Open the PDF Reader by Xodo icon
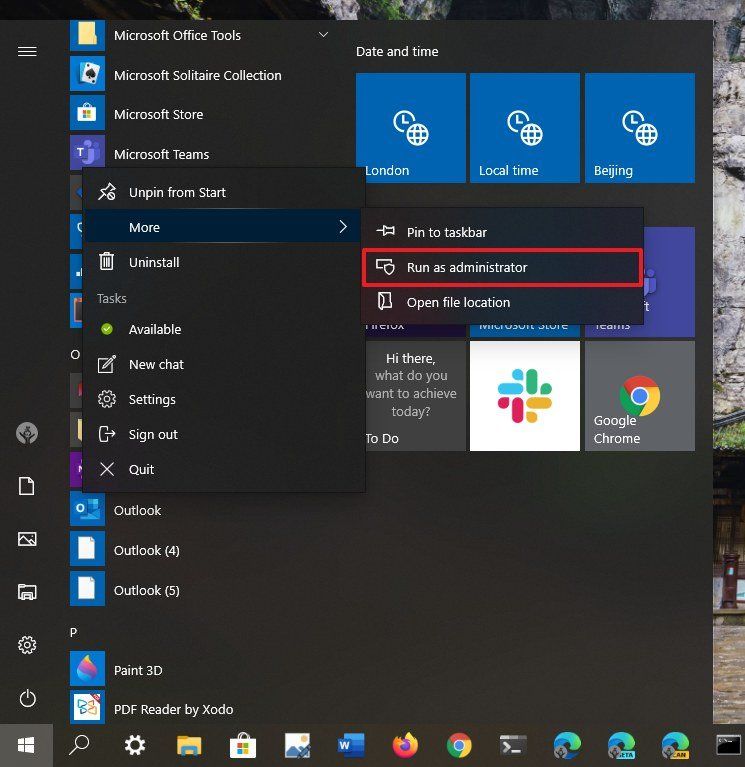The width and height of the screenshot is (745, 767). (x=87, y=708)
